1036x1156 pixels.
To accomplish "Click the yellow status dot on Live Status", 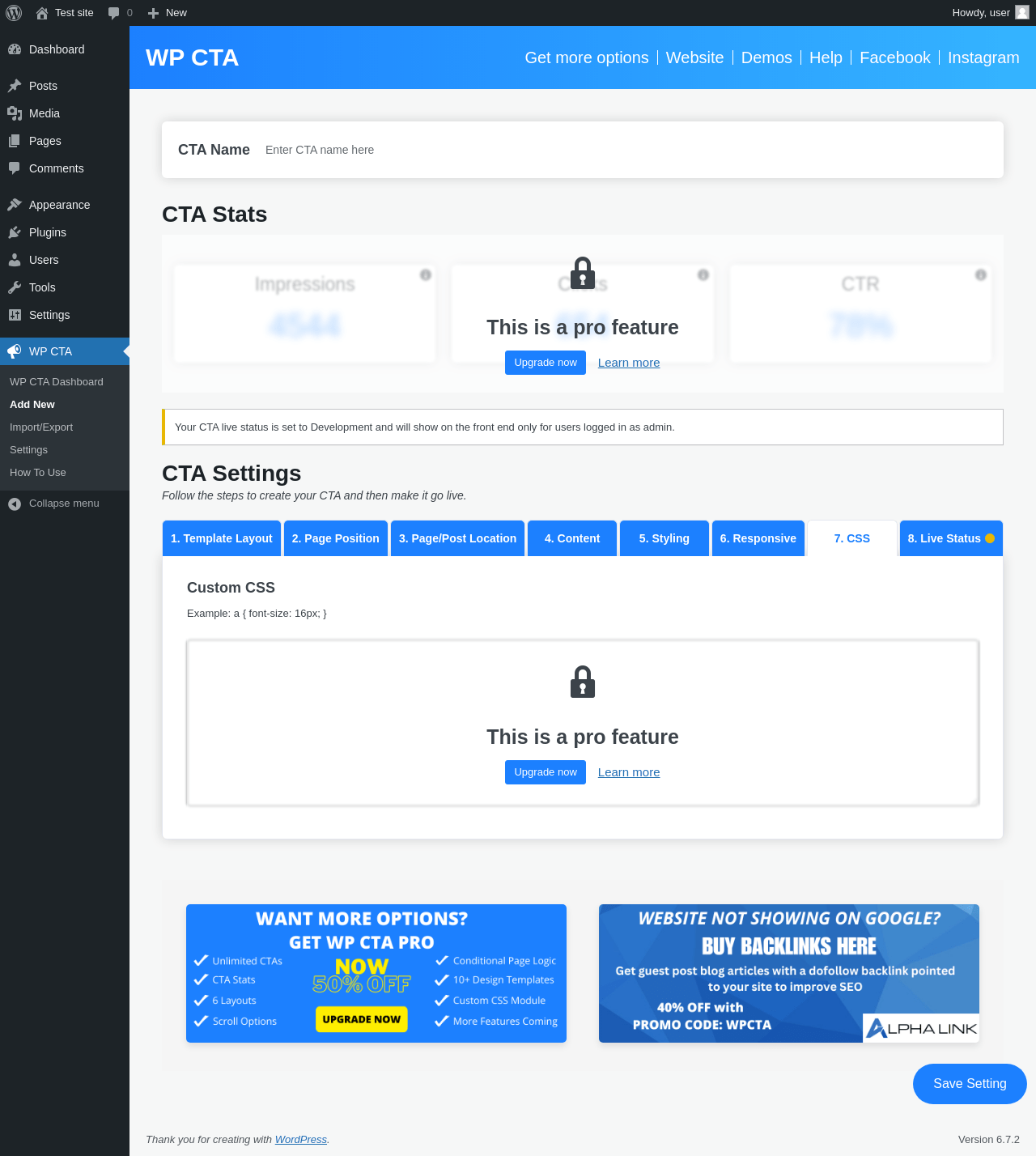I will (990, 538).
